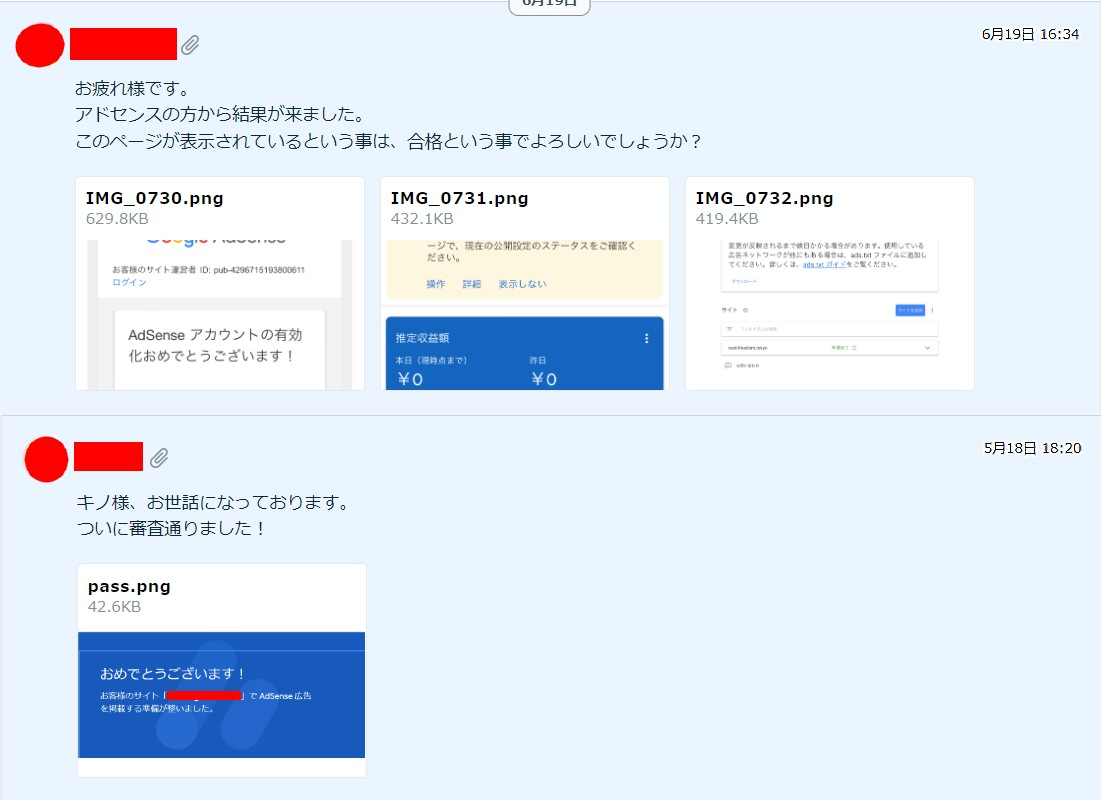Screen dimensions: 1101x800
Task: Open the IMG_0730.png attachment thumbnail
Action: pyautogui.click(x=220, y=315)
